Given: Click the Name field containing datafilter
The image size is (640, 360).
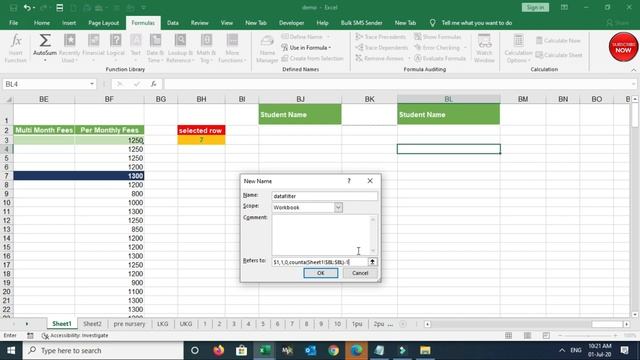Looking at the screenshot, I should coord(324,196).
